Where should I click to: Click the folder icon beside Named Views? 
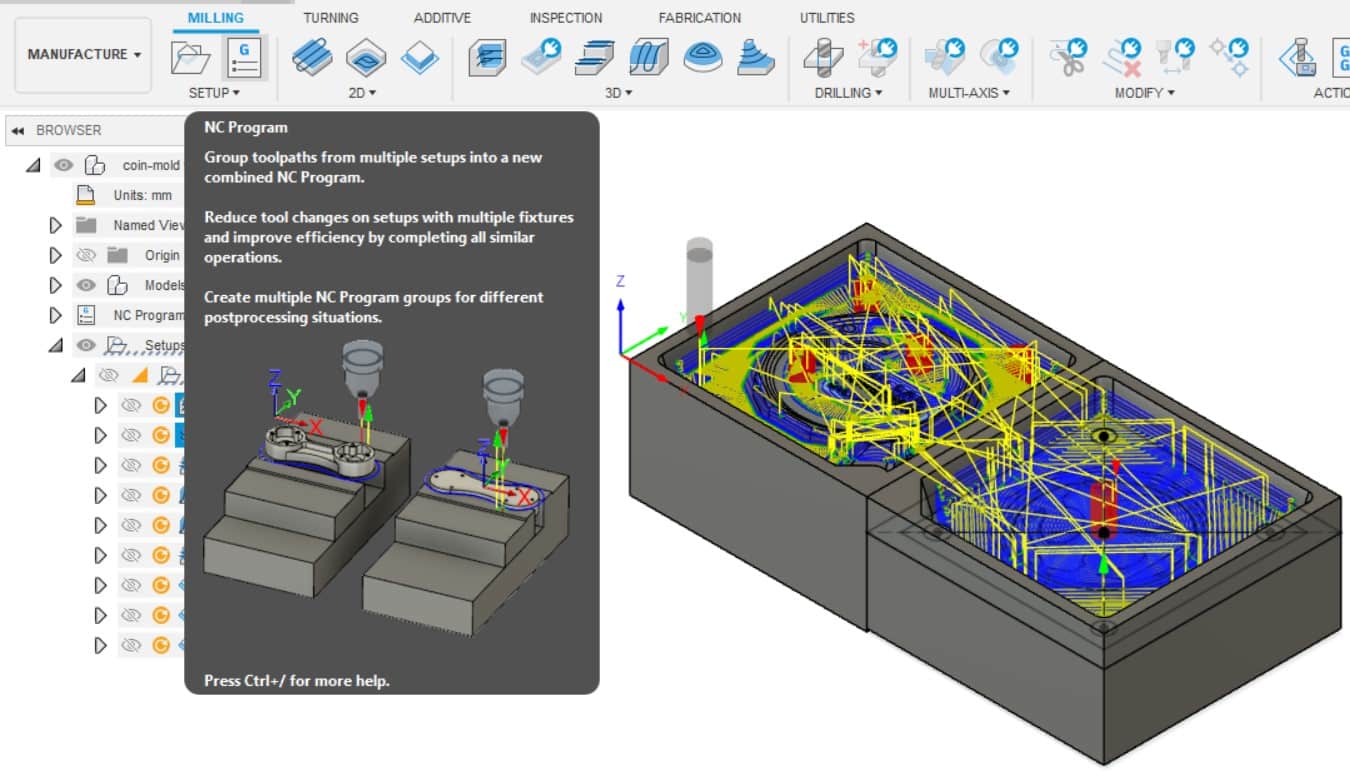click(x=86, y=225)
